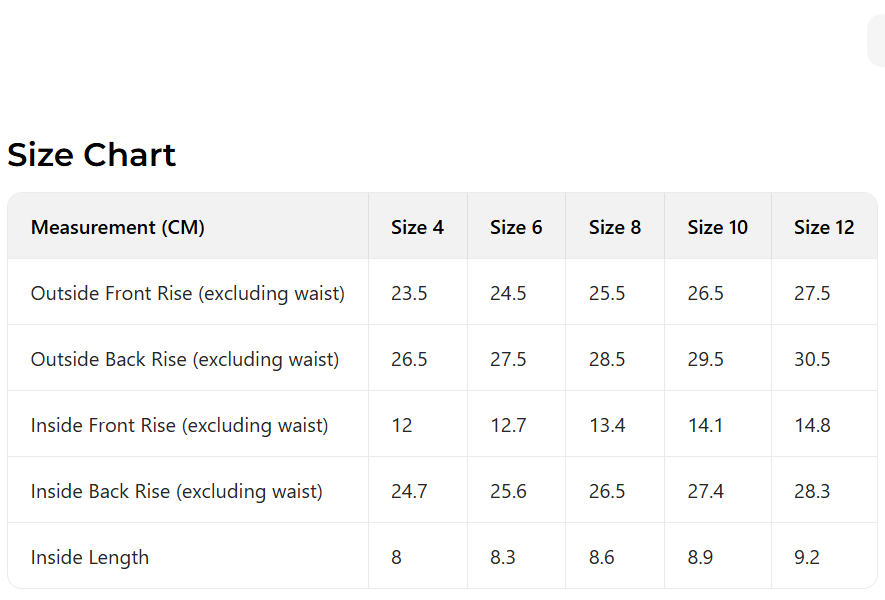Click the 30.5 cell under Size 12
This screenshot has width=885, height=600.
pyautogui.click(x=812, y=359)
